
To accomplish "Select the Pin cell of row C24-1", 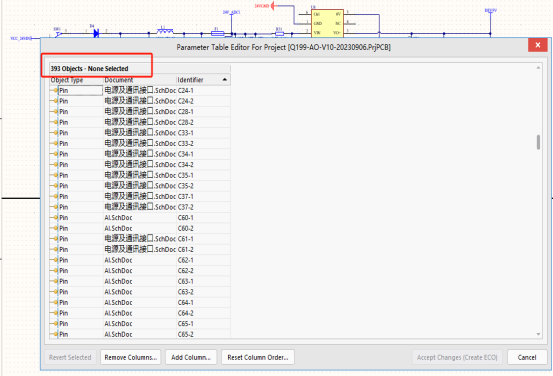I will (80, 91).
